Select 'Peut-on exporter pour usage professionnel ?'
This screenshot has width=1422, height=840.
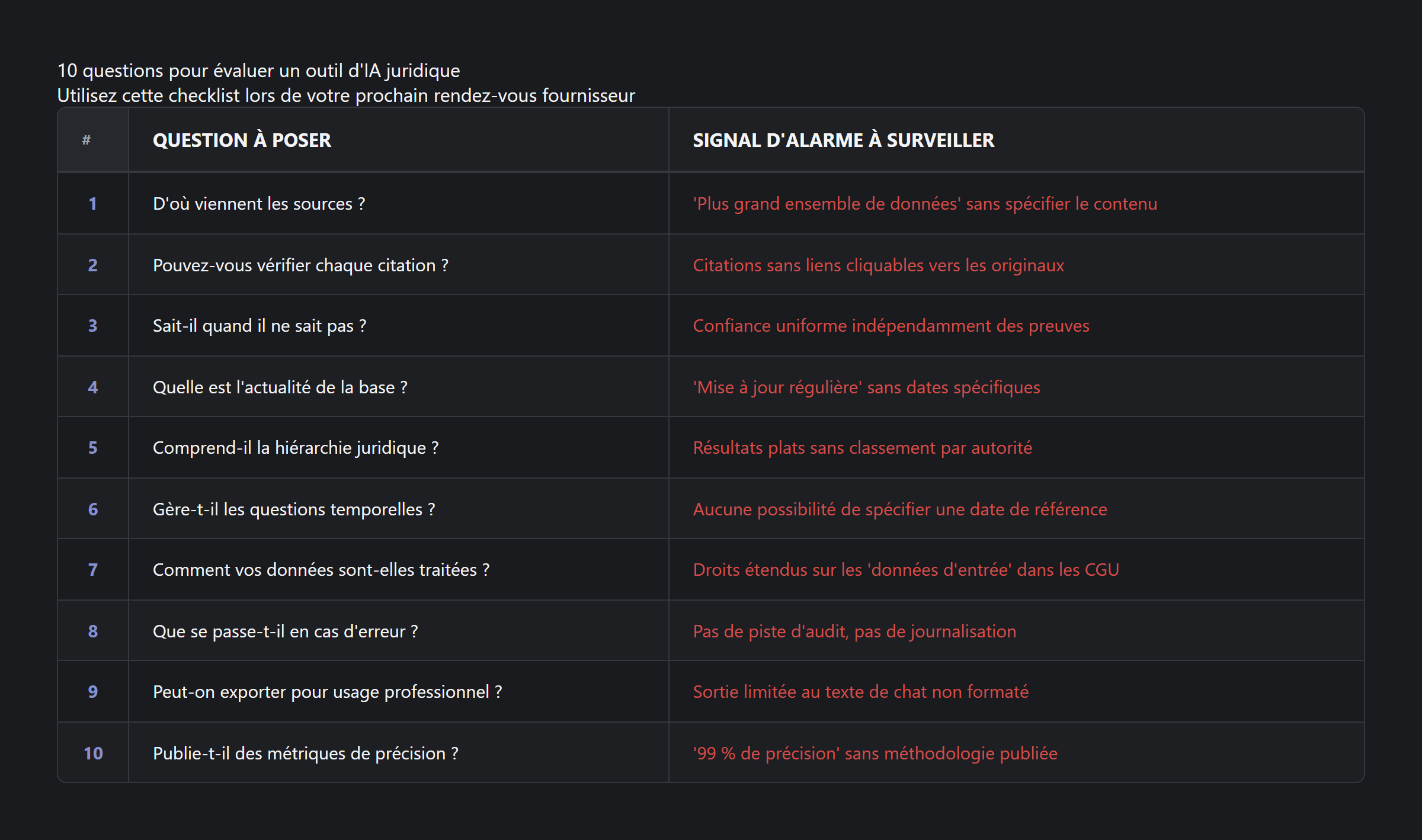point(327,692)
